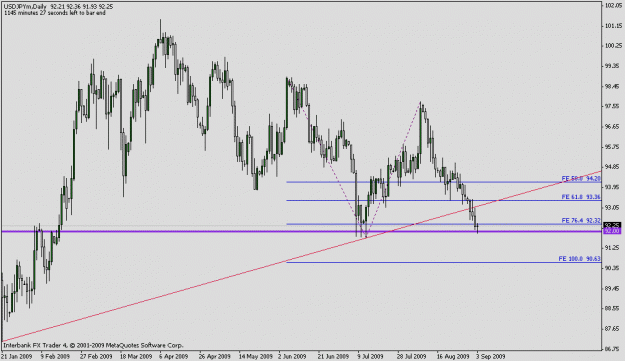Click the 14 May 2009 date label

(255, 356)
